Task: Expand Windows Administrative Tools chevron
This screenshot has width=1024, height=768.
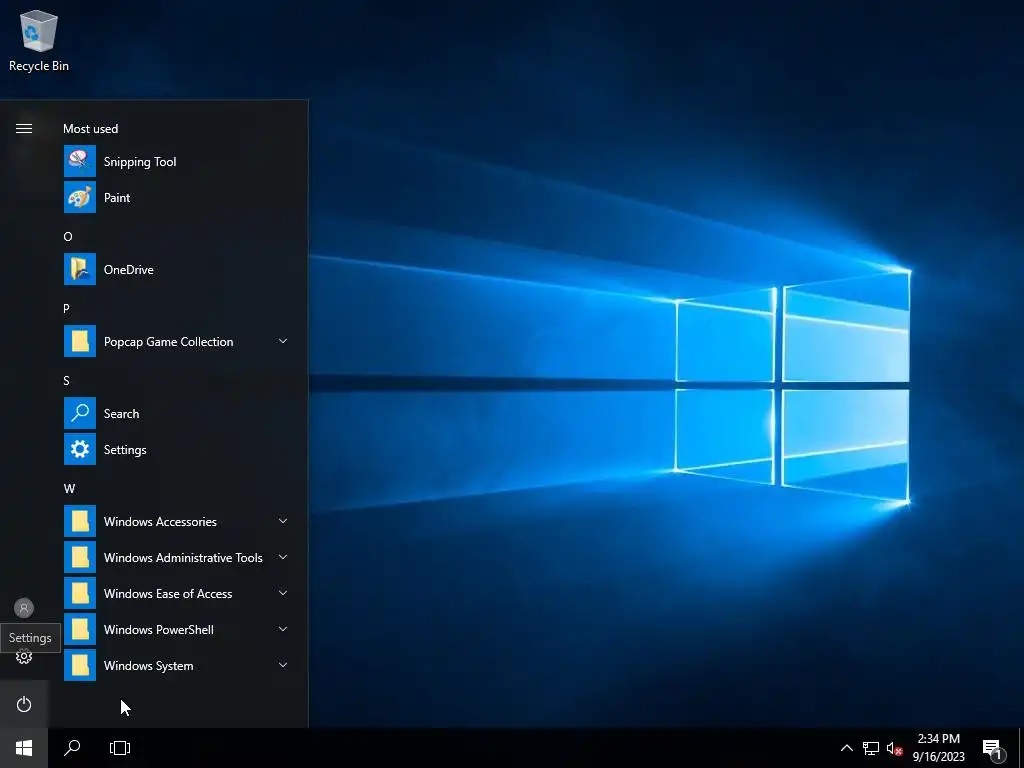Action: (283, 557)
